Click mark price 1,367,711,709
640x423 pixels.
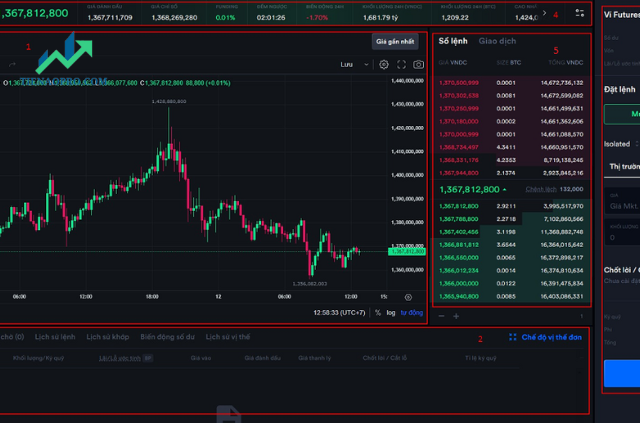[x=110, y=18]
